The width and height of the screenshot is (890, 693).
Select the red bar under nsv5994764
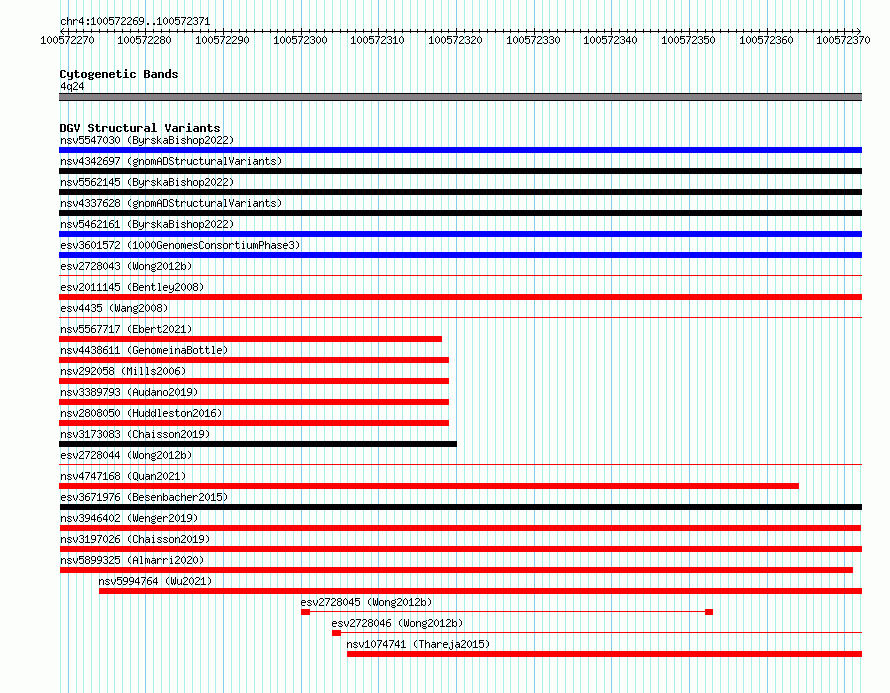point(480,591)
